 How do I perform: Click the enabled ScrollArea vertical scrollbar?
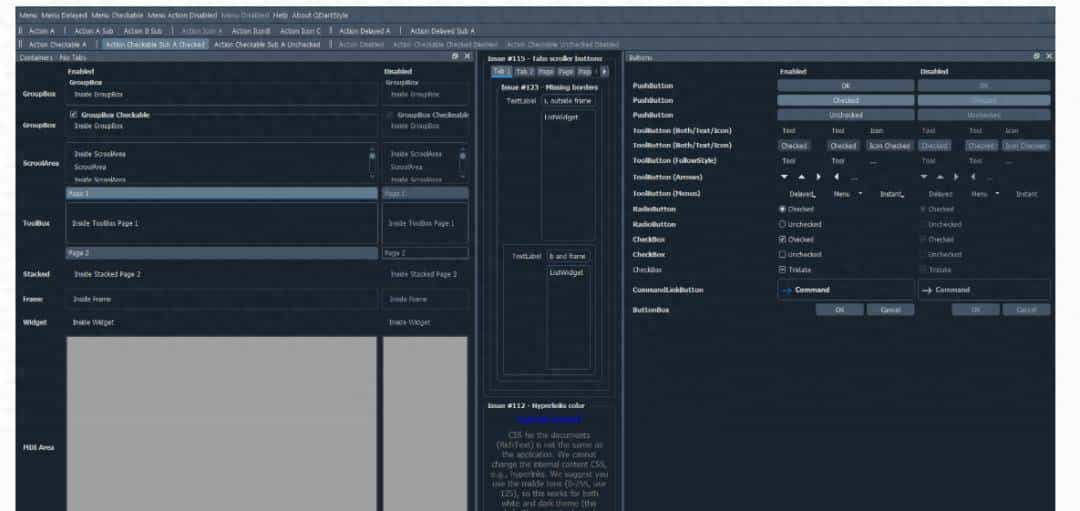pyautogui.click(x=372, y=164)
